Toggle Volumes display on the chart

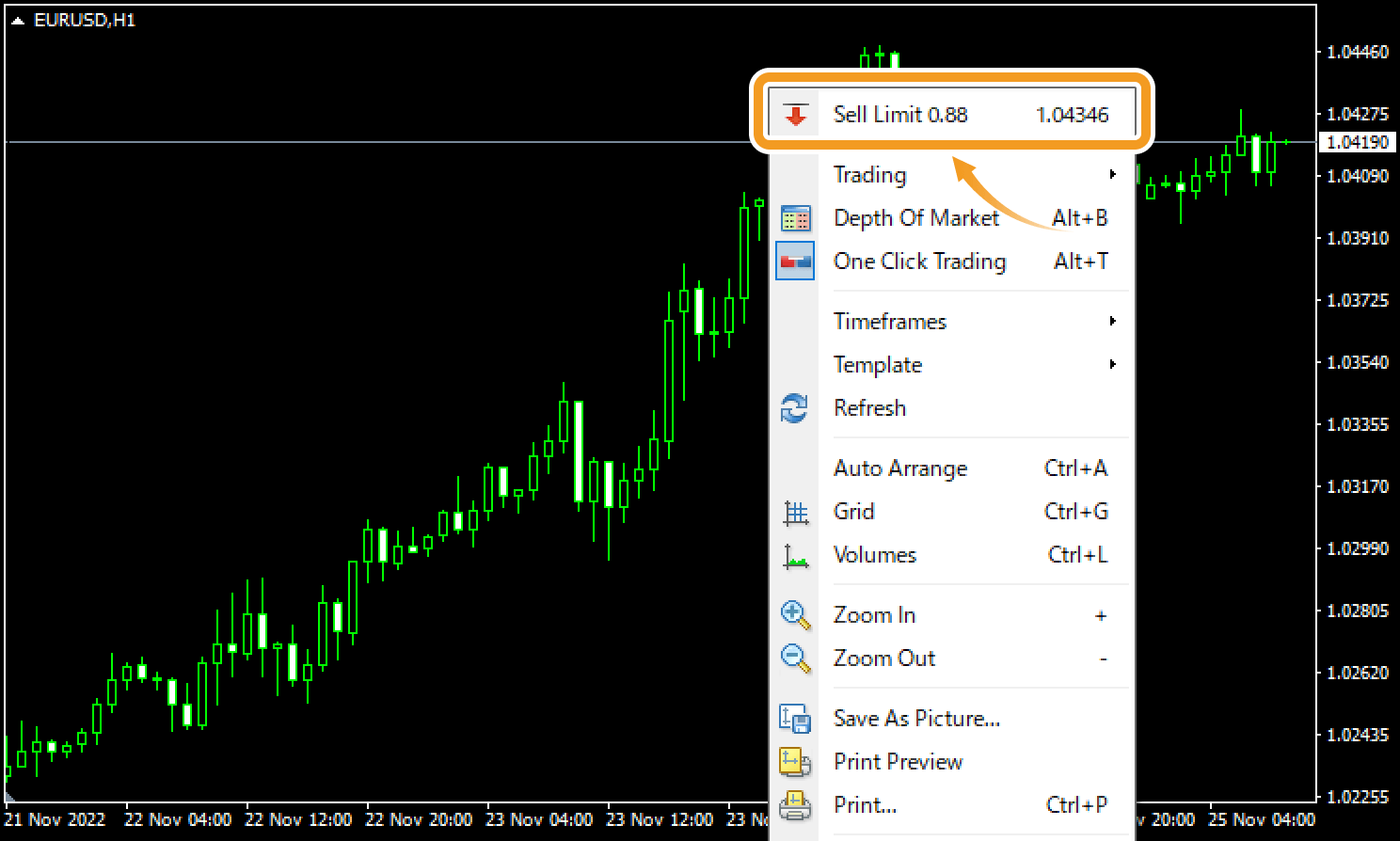tap(874, 554)
